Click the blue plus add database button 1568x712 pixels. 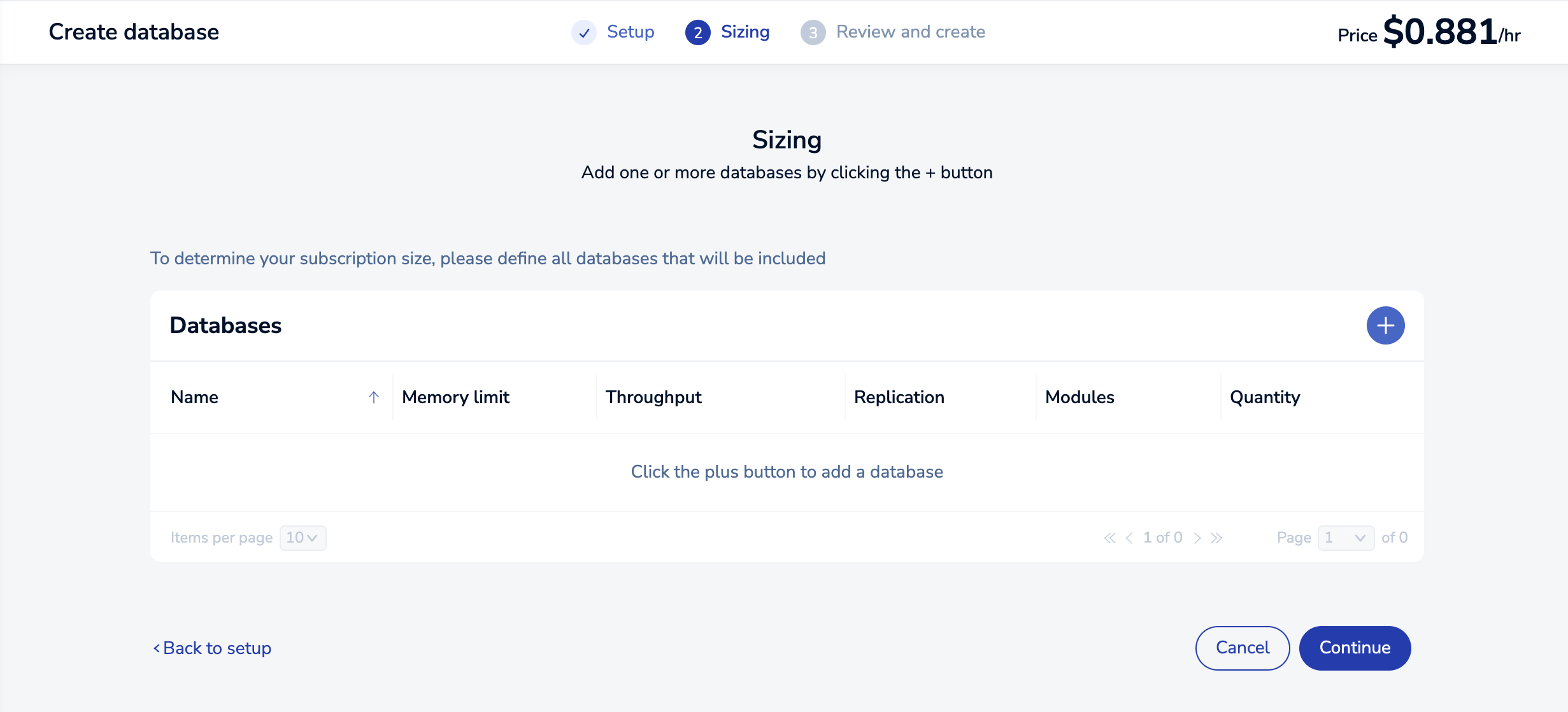coord(1385,325)
